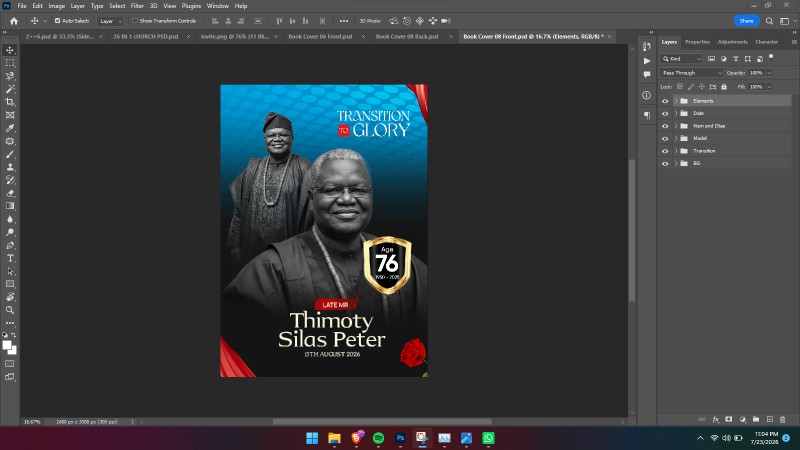Toggle the Auto-Select checkbox
The height and width of the screenshot is (450, 800).
[x=58, y=21]
